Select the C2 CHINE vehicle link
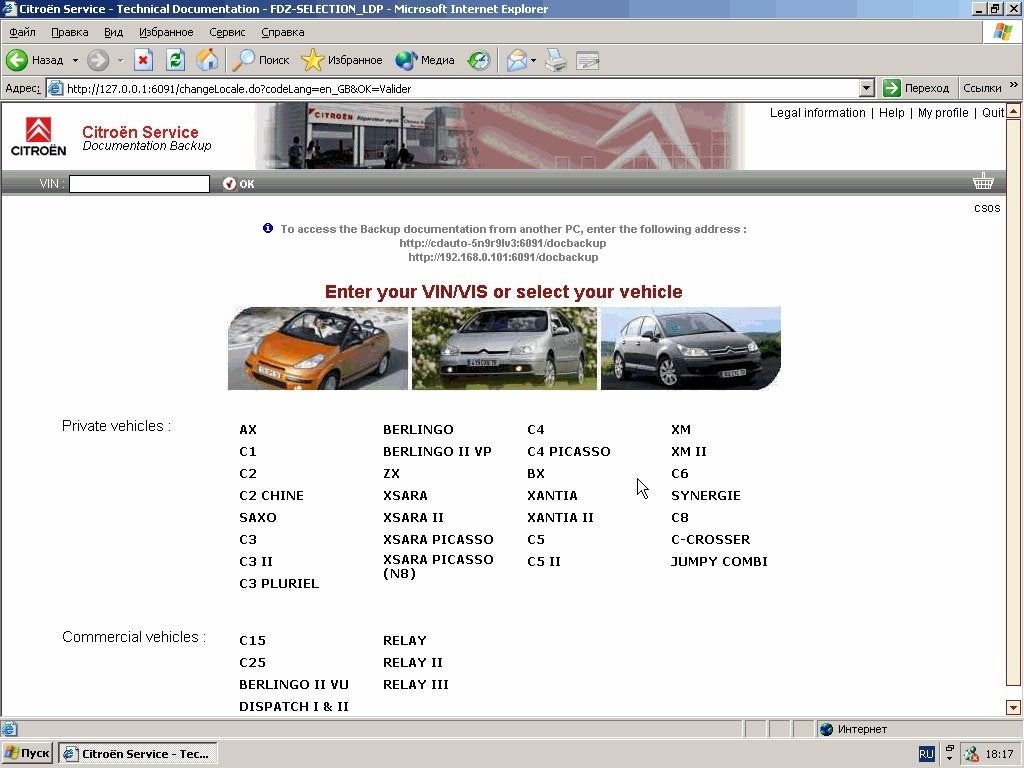1024x768 pixels. click(x=271, y=496)
